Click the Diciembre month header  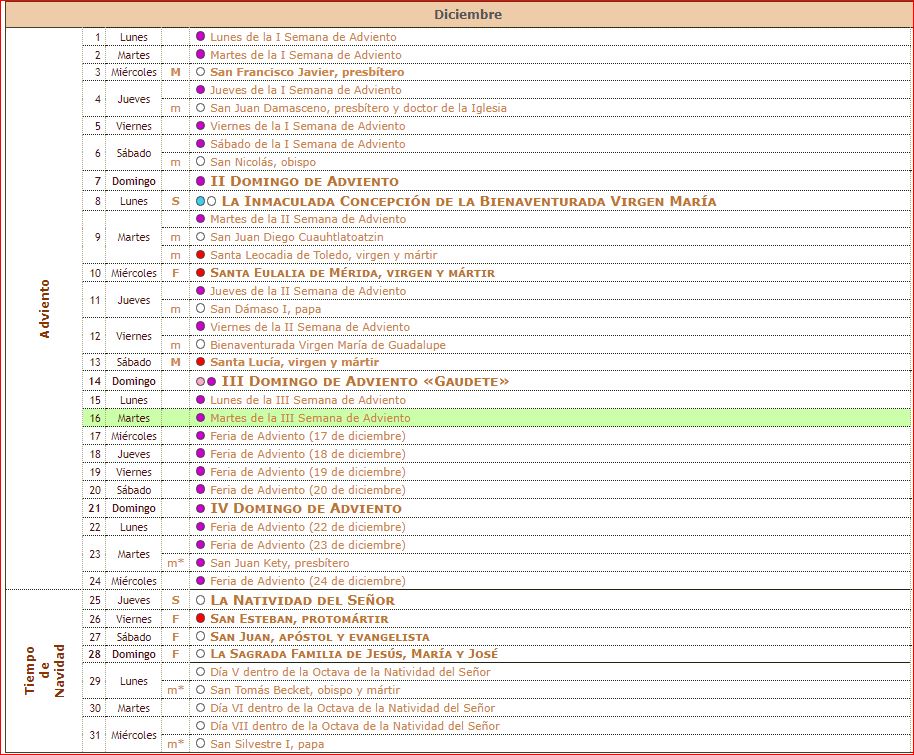click(x=467, y=15)
